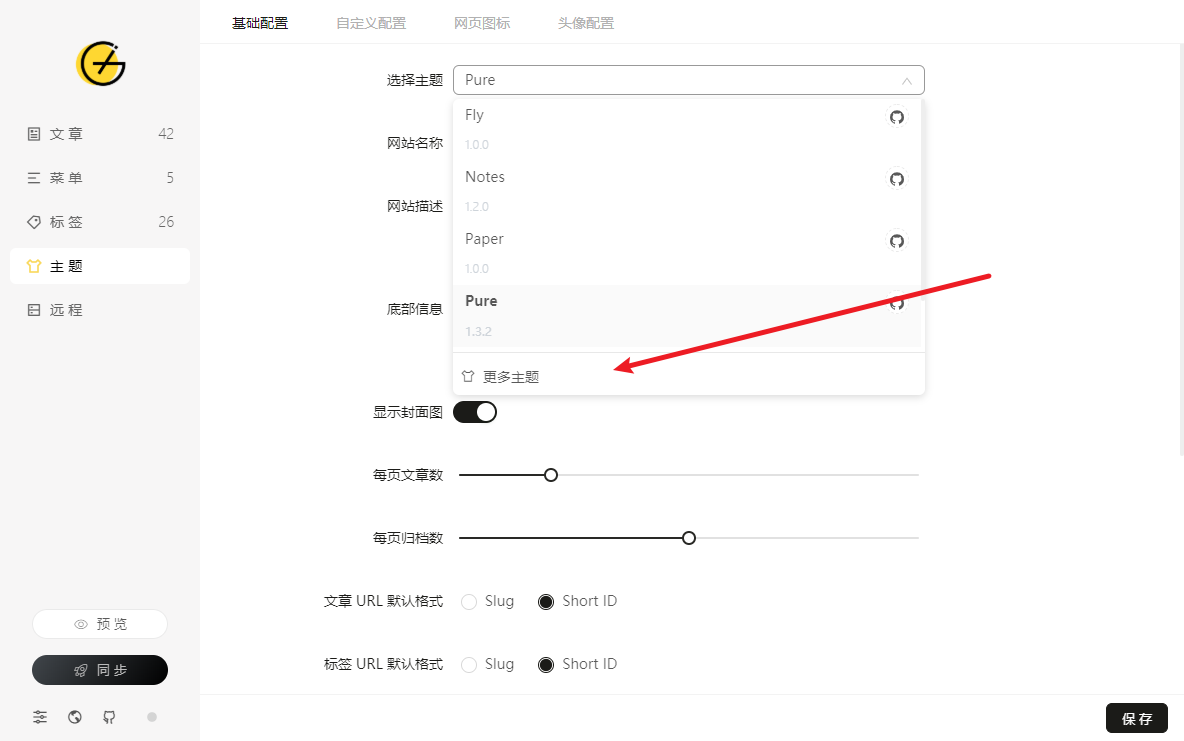
Task: Open the GitHub link for Fly theme
Action: click(897, 117)
